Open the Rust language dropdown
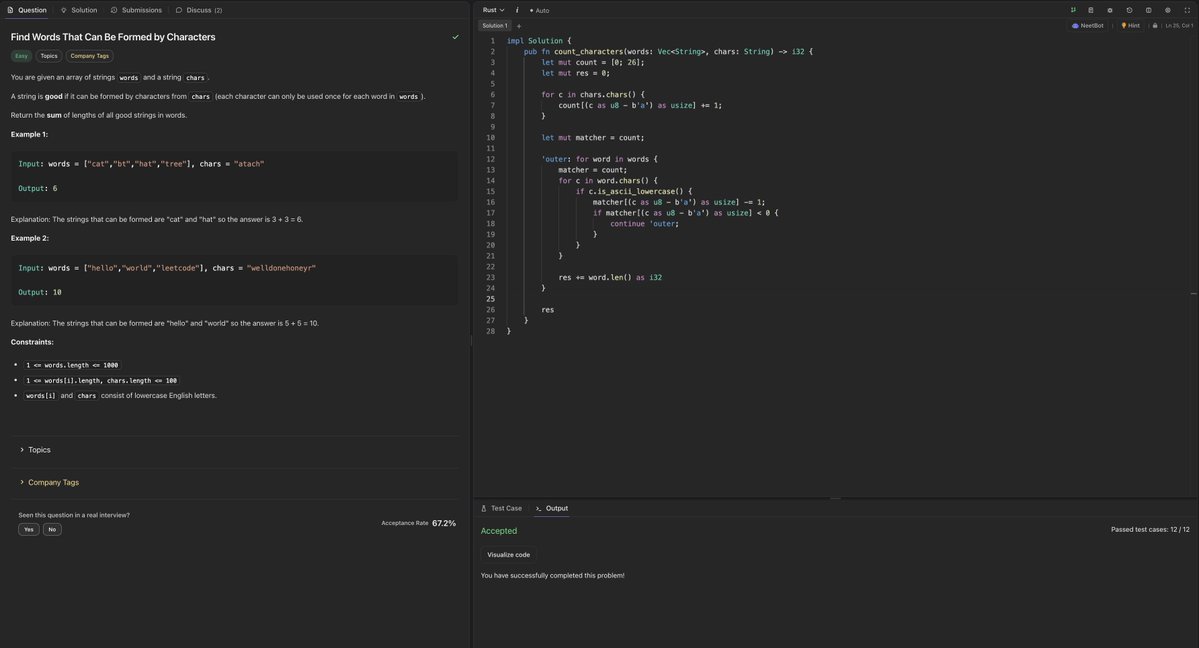Screen dimensions: 1199x648 click(493, 10)
